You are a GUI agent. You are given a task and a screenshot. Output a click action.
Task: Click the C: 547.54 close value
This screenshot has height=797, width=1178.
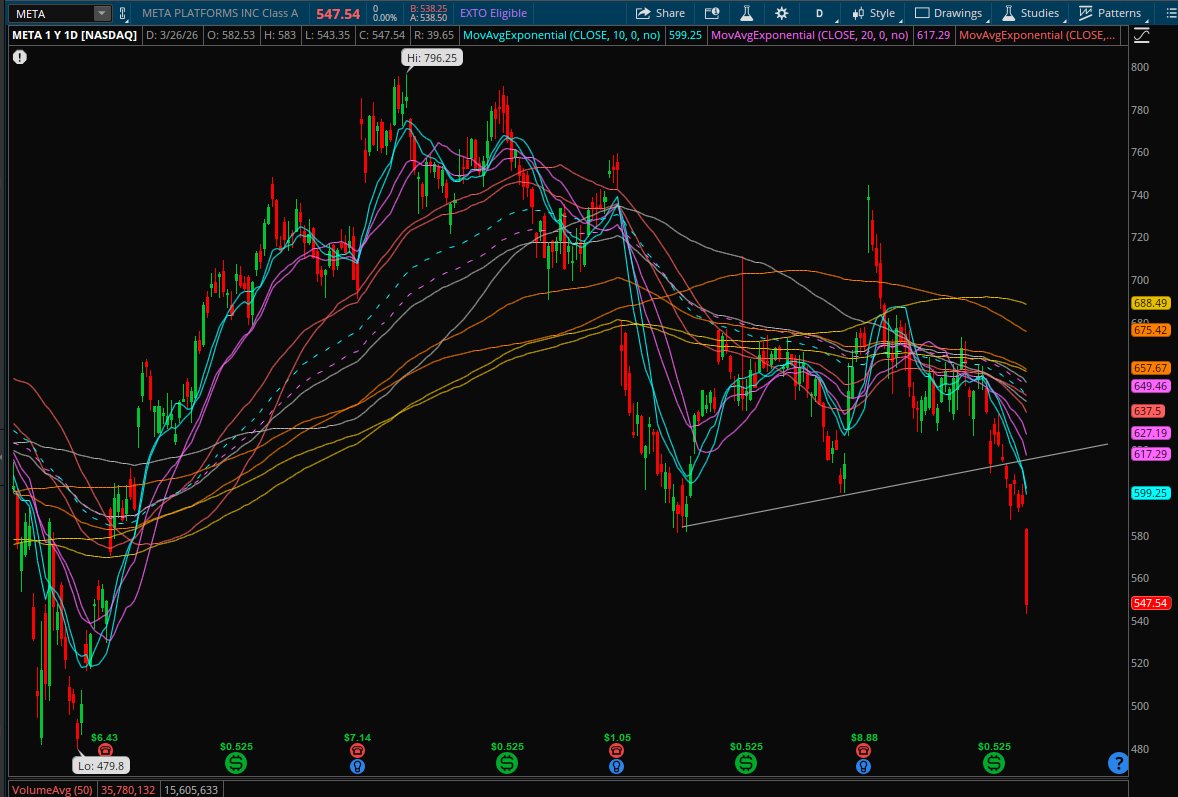[382, 35]
